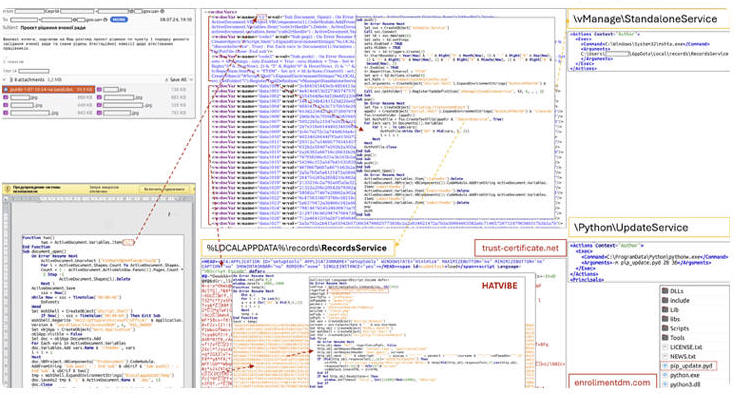The width and height of the screenshot is (743, 398).
Task: Click the Save All button
Action: pos(176,80)
